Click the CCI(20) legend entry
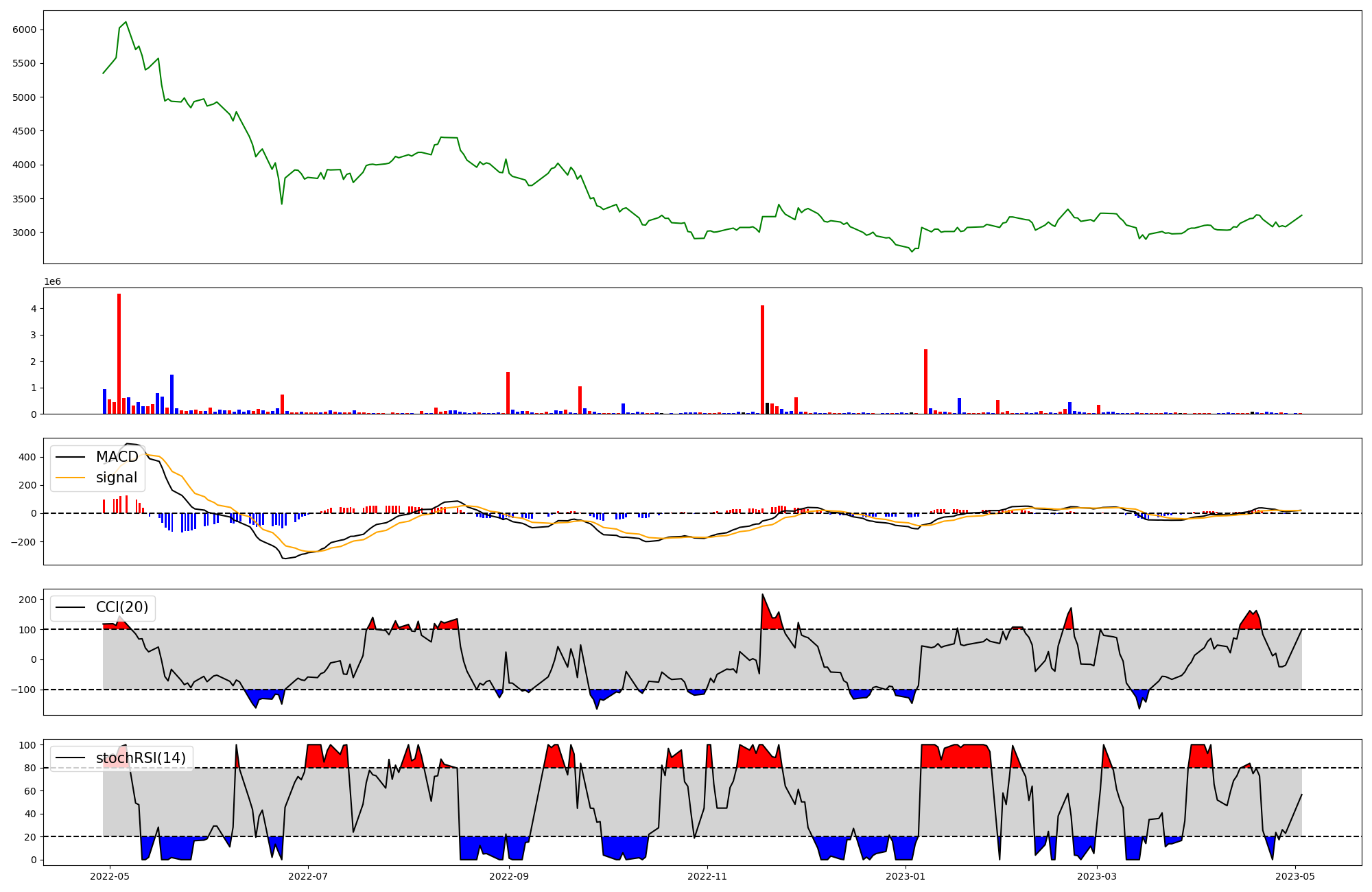The image size is (1372, 892). click(x=121, y=607)
